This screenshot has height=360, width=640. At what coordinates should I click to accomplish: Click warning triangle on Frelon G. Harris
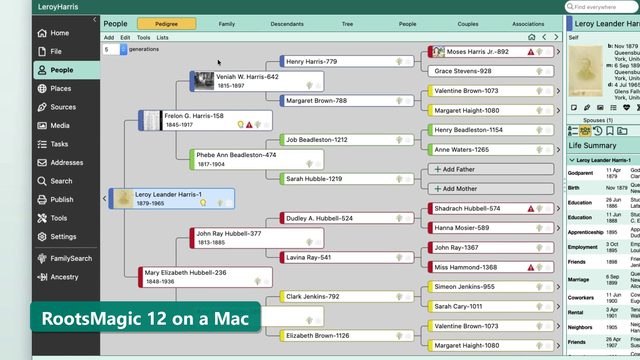click(249, 125)
